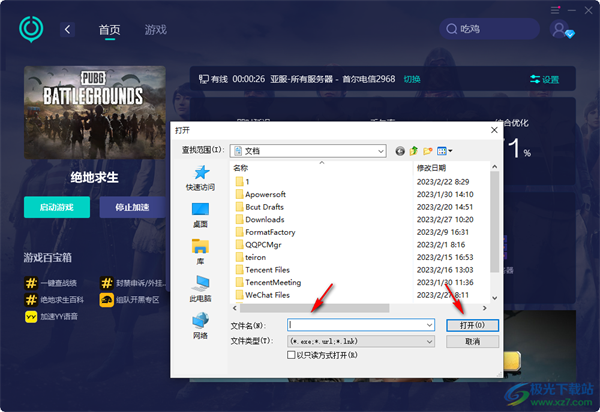Create a new folder icon
The height and width of the screenshot is (412, 600).
427,151
